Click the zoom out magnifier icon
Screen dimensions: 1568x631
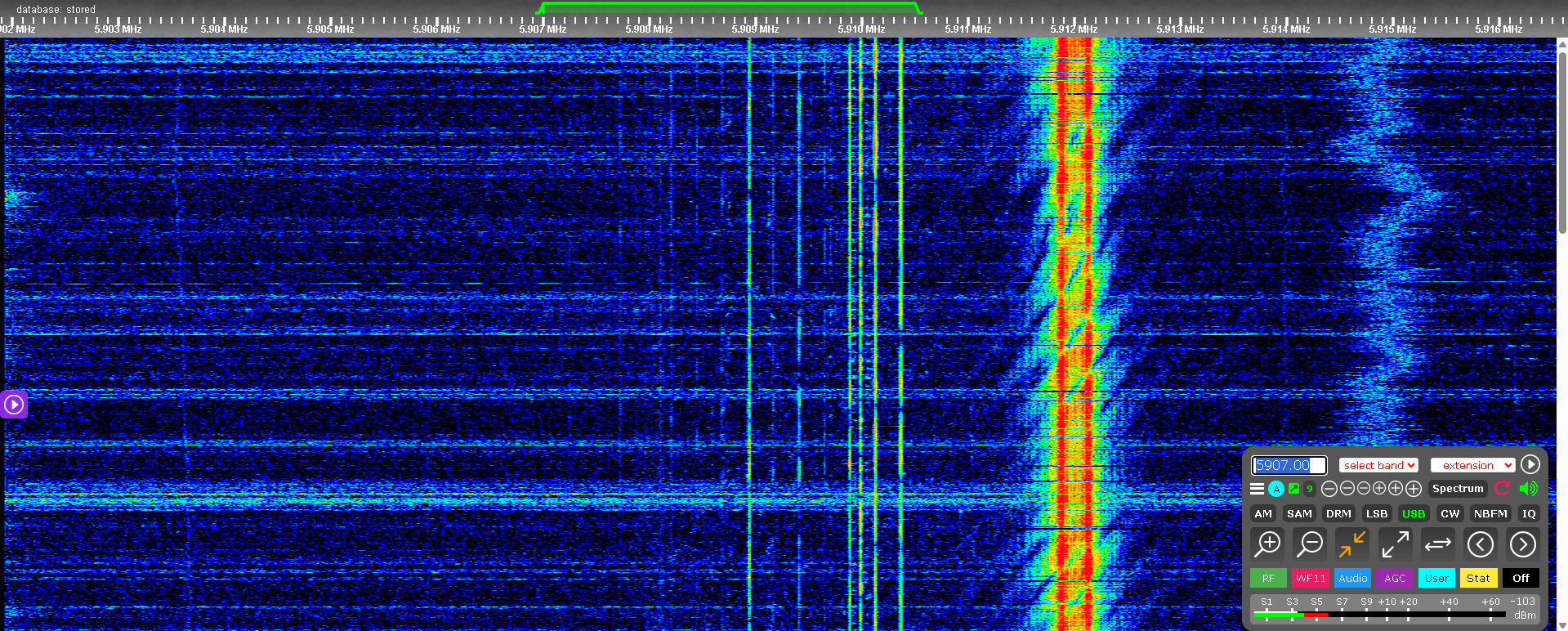[1311, 544]
